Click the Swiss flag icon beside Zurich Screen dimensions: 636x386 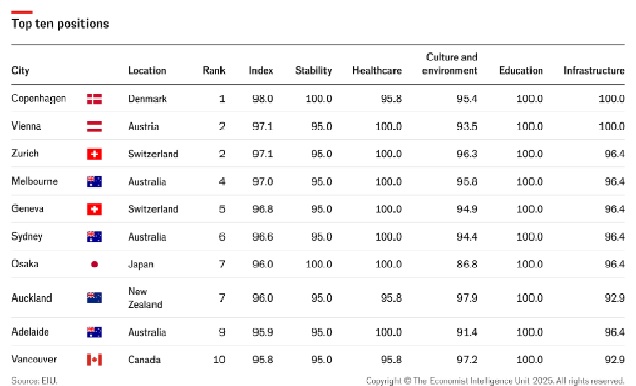click(x=94, y=154)
